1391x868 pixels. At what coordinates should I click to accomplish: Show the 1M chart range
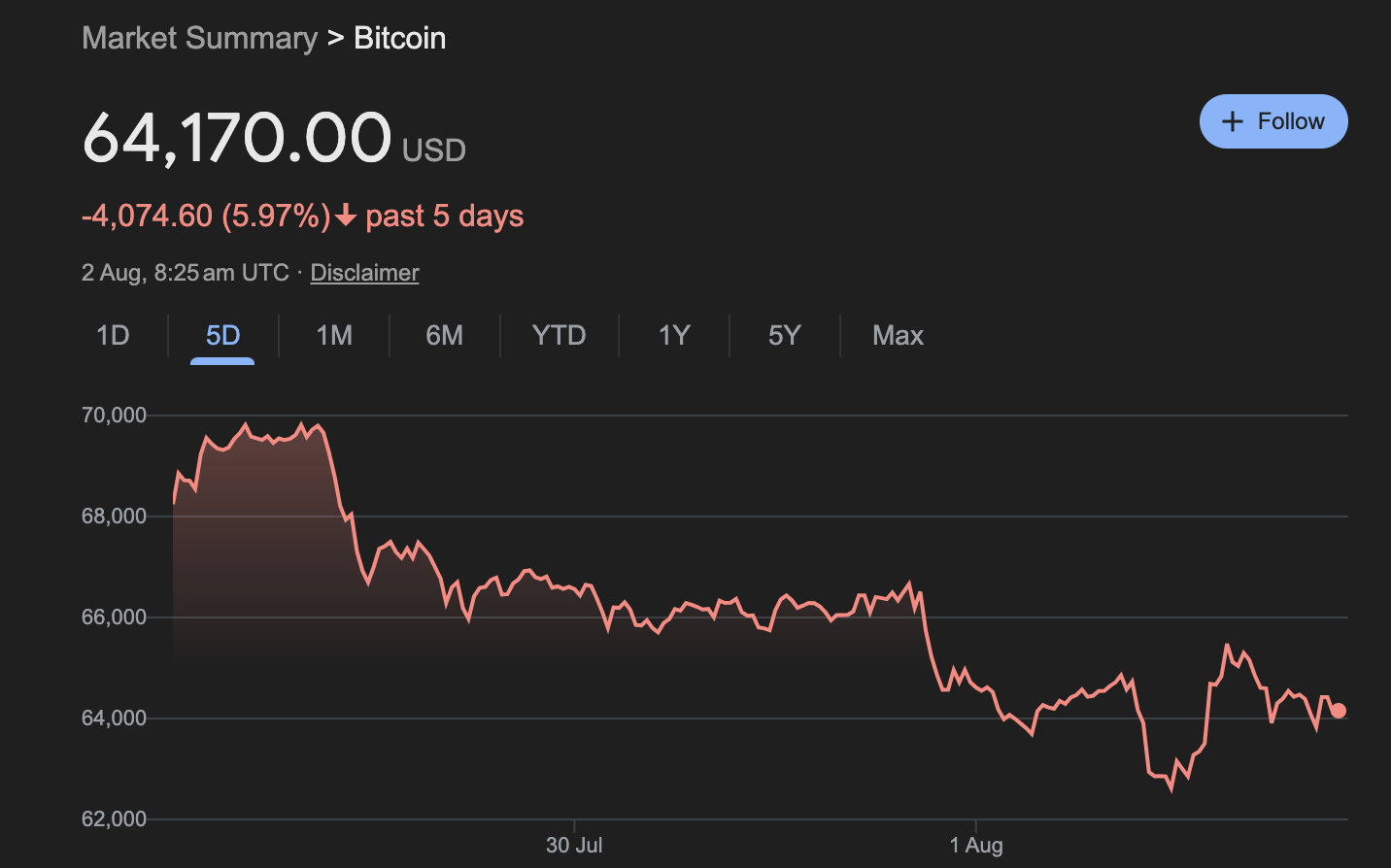[x=334, y=335]
